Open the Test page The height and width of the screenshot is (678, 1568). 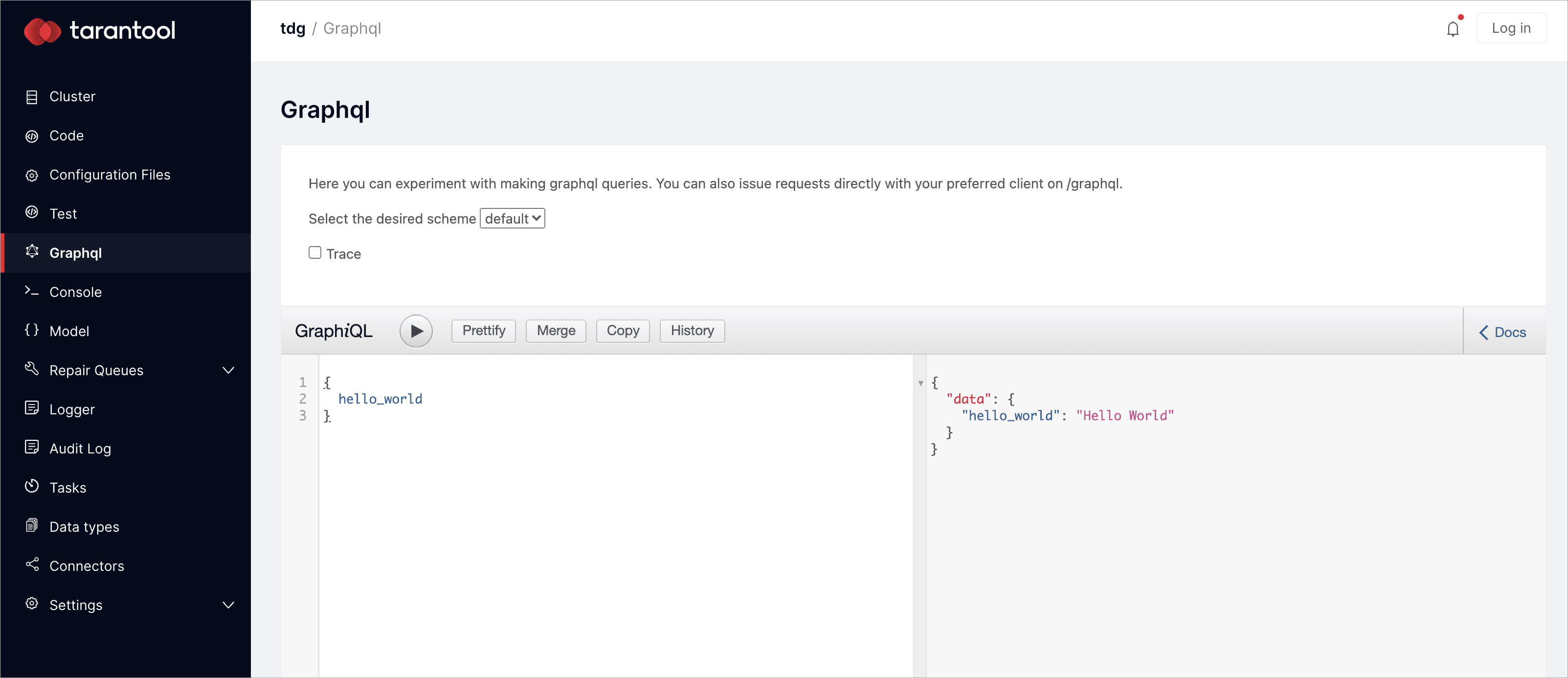click(x=126, y=214)
